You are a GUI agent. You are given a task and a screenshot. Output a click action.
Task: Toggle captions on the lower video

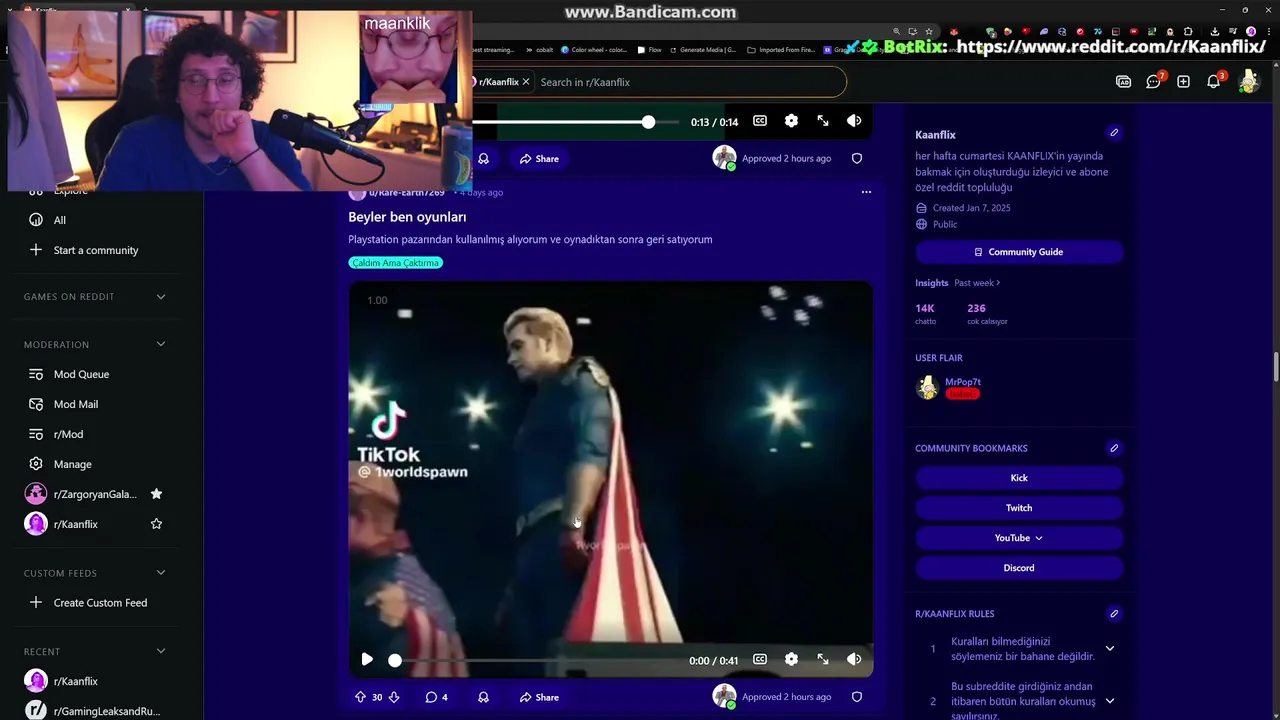coord(760,660)
